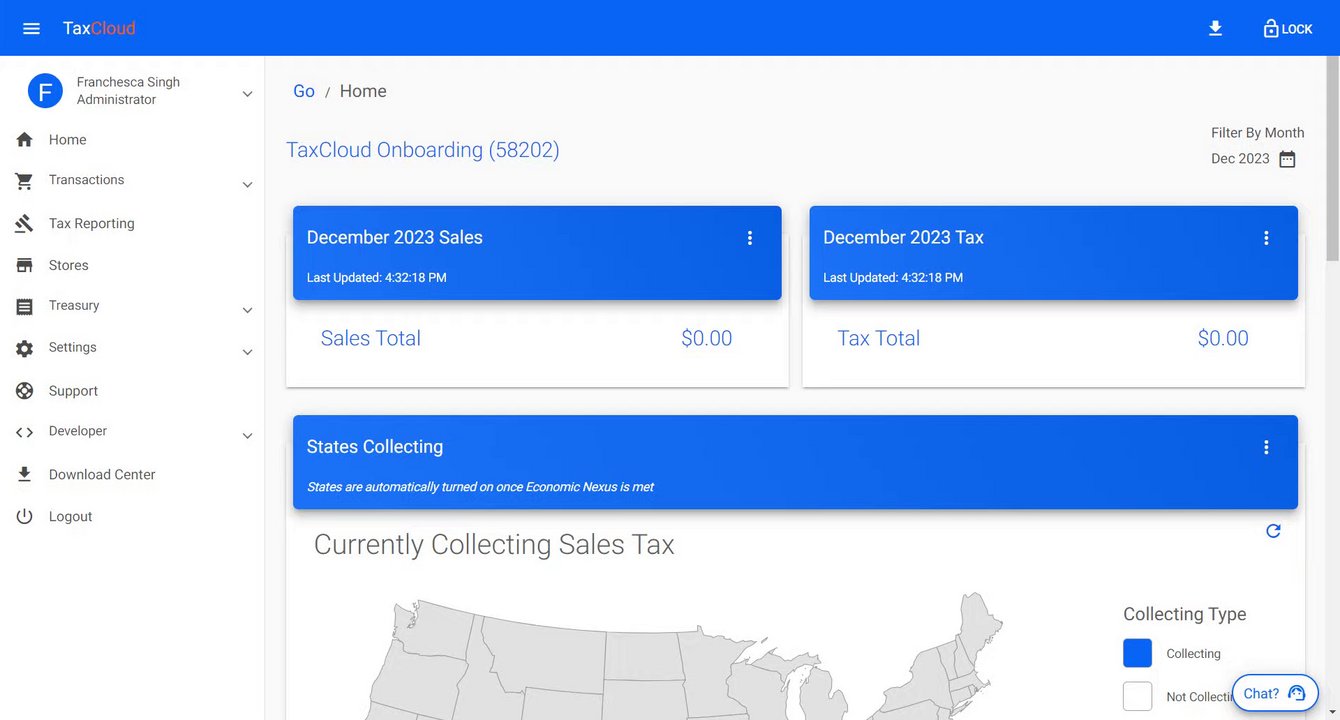The image size is (1340, 720).
Task: Refresh the Currently Collecting Sales Tax map
Action: click(x=1273, y=531)
